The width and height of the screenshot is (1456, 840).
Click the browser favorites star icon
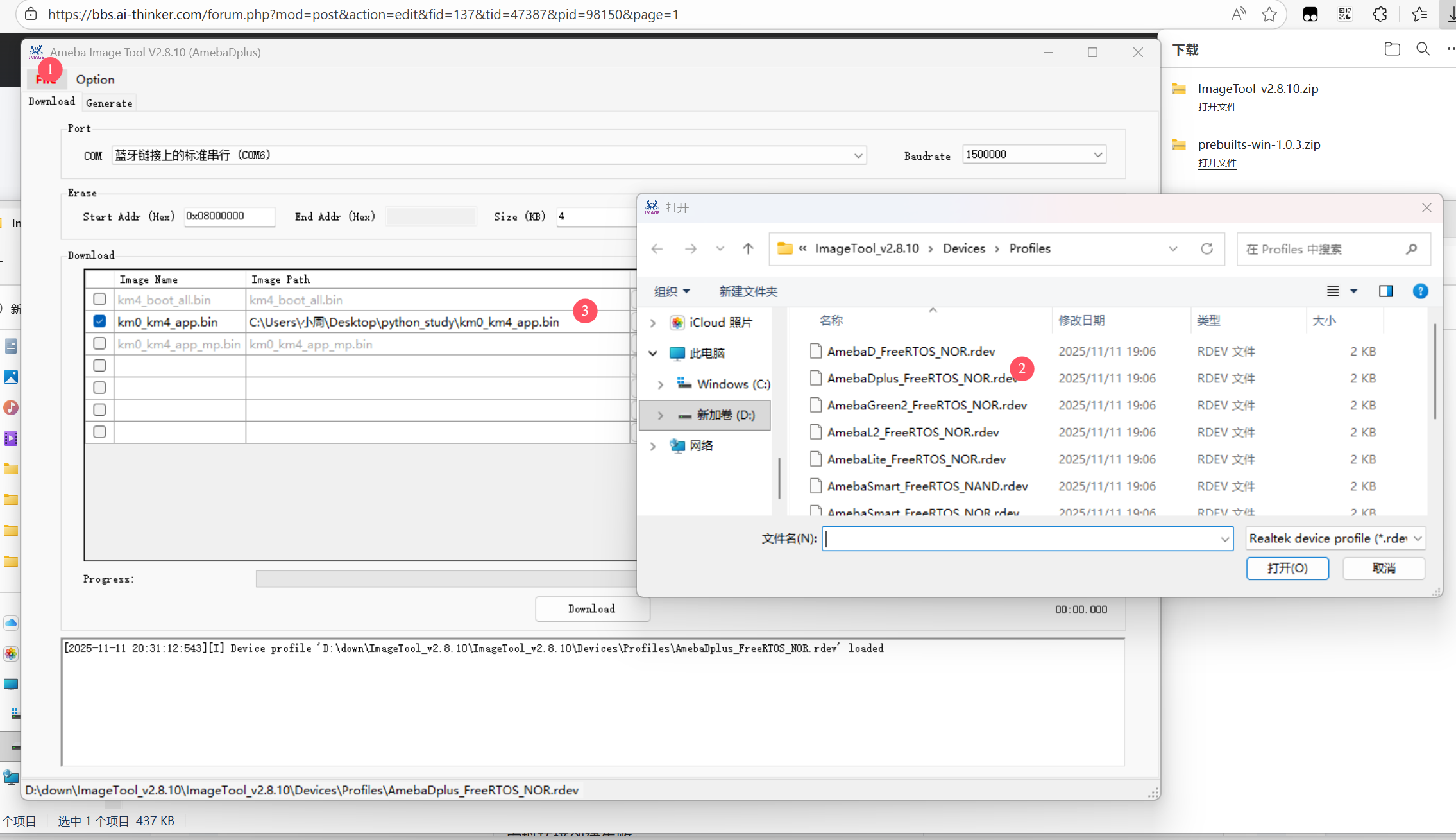click(x=1269, y=14)
